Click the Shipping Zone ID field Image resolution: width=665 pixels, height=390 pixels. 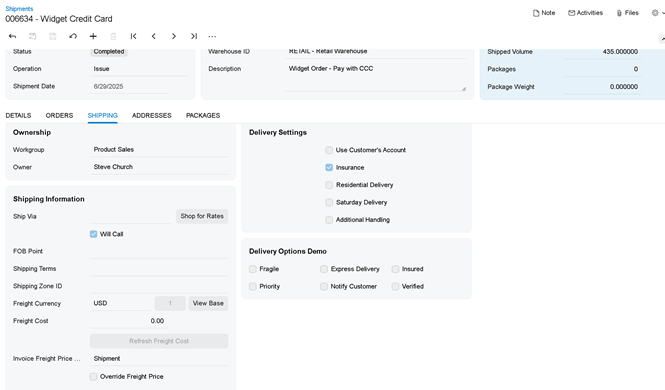[x=159, y=286]
